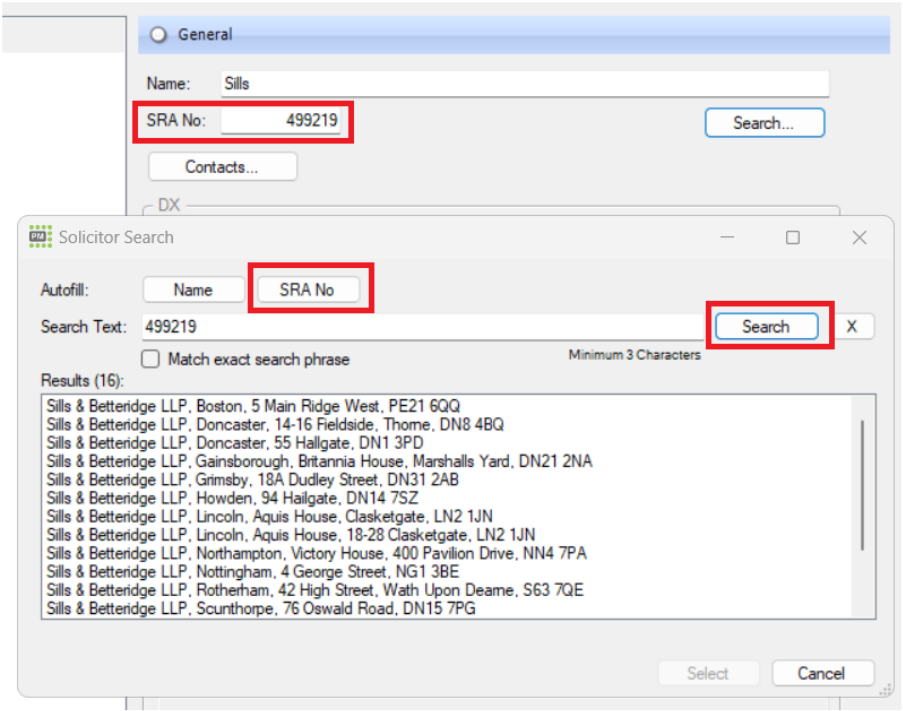Click the Select button

tap(708, 673)
